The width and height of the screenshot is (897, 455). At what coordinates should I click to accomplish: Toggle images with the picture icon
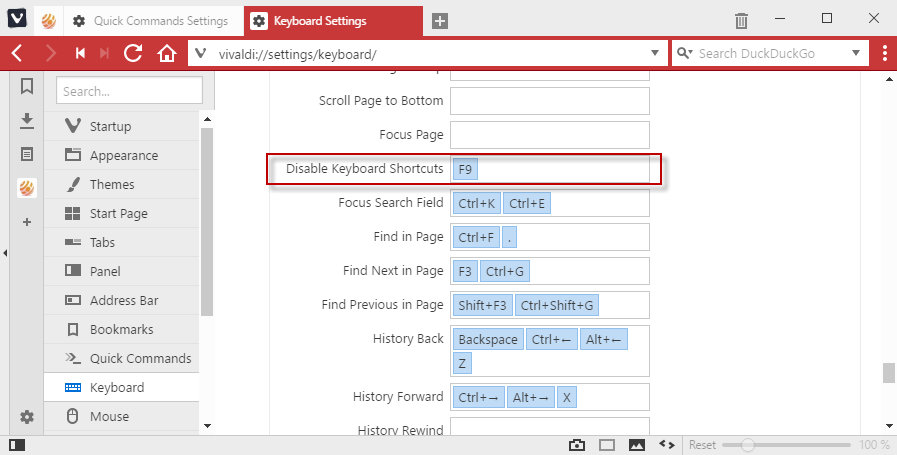[x=637, y=445]
